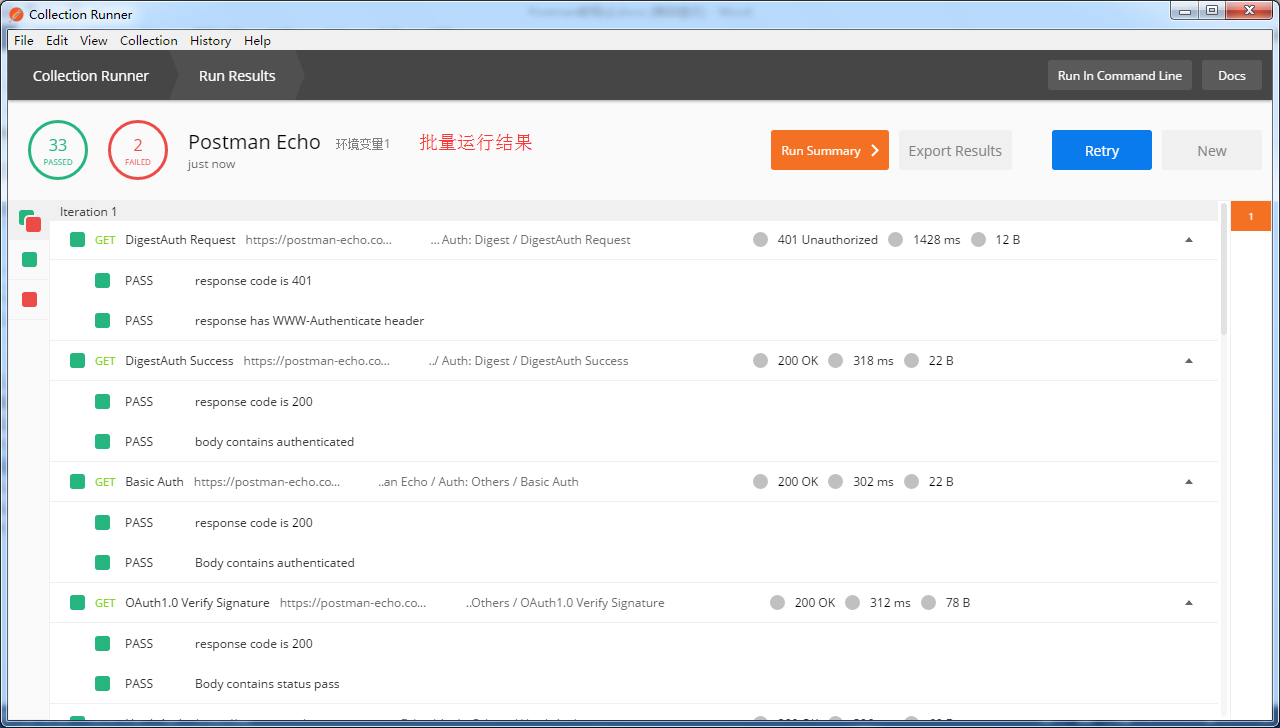The width and height of the screenshot is (1280, 728).
Task: Click pass indicator for WWW-Authenticate header test
Action: (x=102, y=321)
